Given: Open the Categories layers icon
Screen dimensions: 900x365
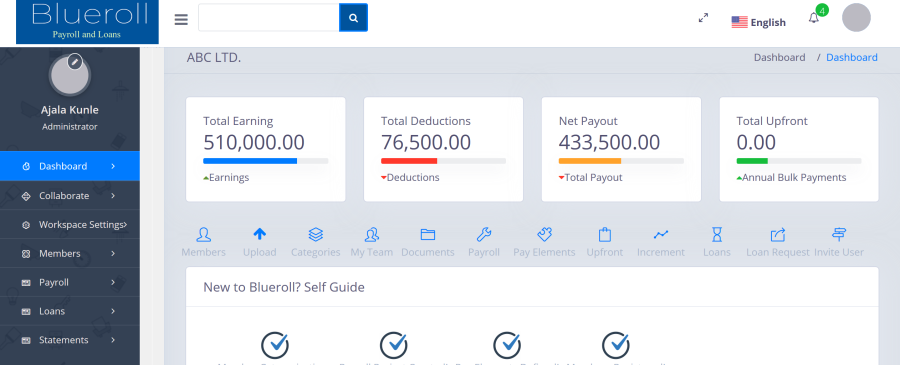Looking at the screenshot, I should coord(316,234).
